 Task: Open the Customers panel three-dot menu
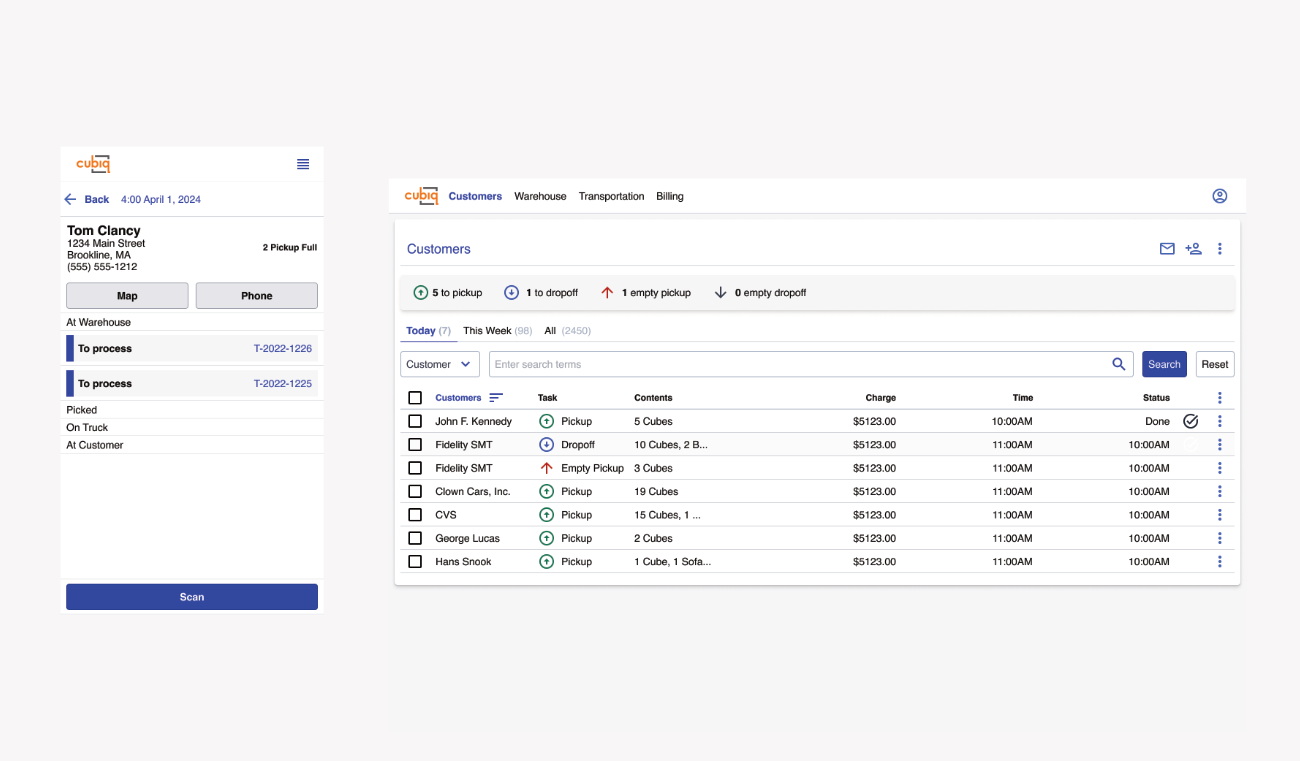1220,249
